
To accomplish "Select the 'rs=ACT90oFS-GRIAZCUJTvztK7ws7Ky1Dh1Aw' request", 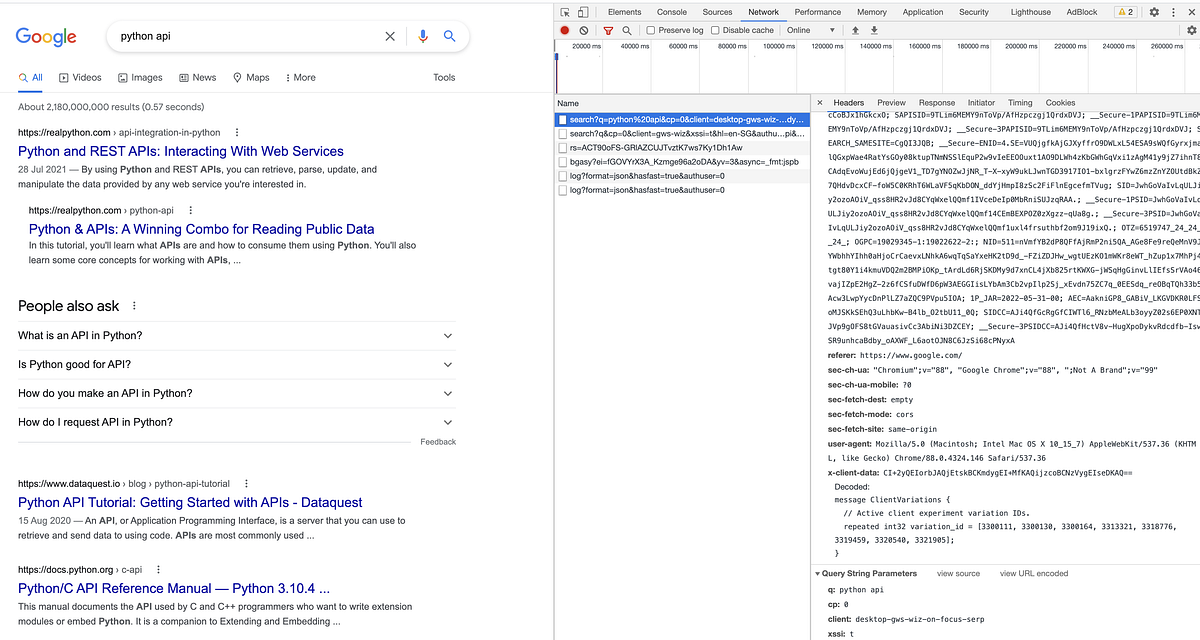I will tap(682, 147).
